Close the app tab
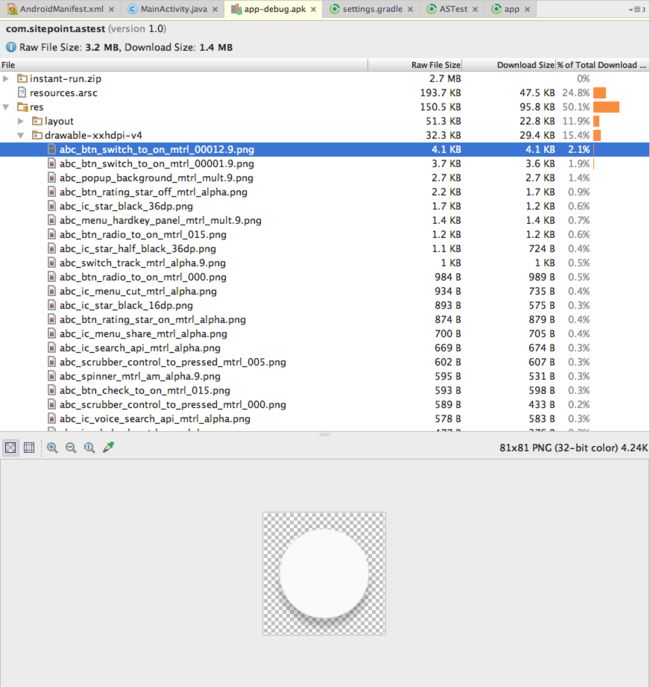Screen dimensions: 650x687 527,9
